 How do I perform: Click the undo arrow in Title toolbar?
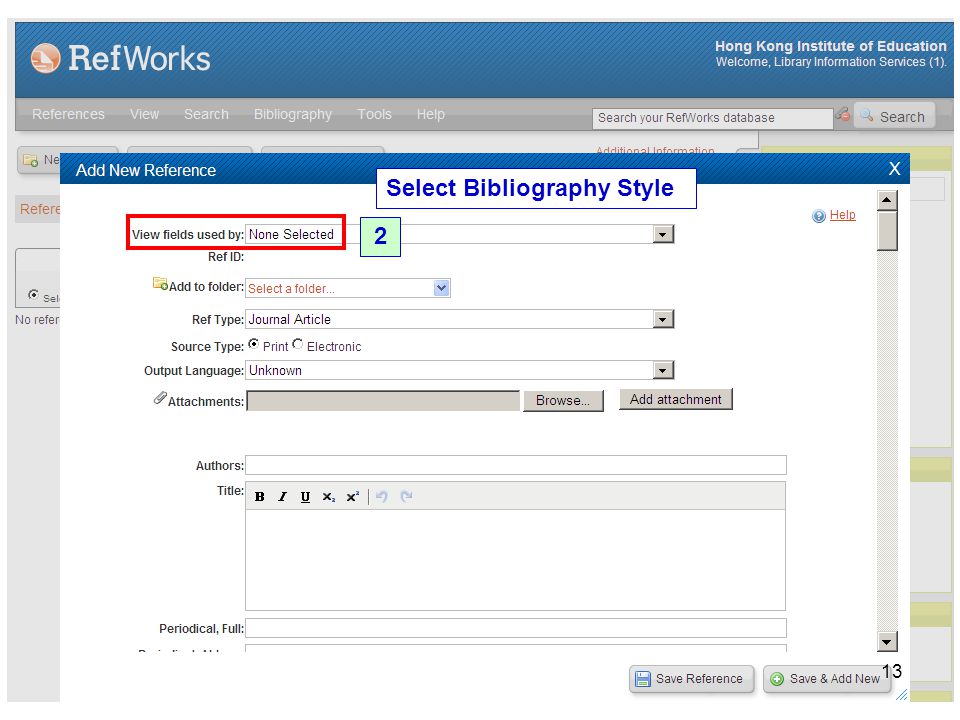382,497
